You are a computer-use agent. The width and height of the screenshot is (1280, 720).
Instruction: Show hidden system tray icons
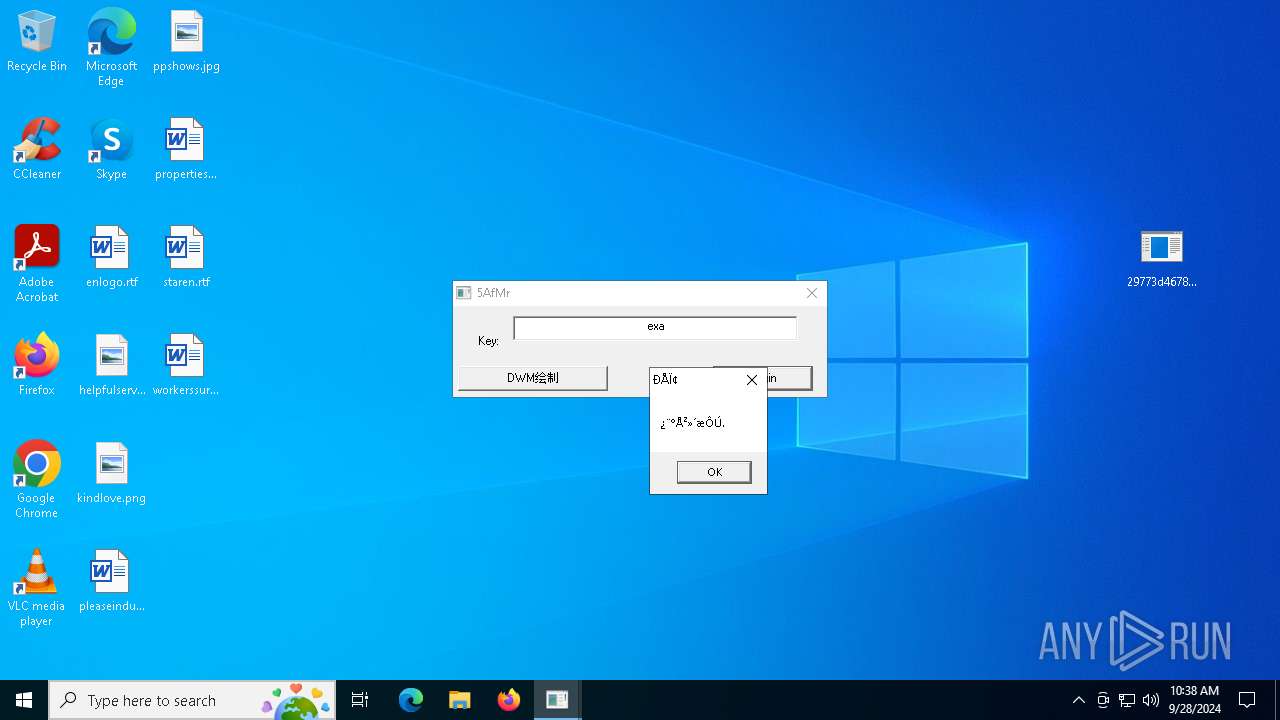[x=1078, y=700]
